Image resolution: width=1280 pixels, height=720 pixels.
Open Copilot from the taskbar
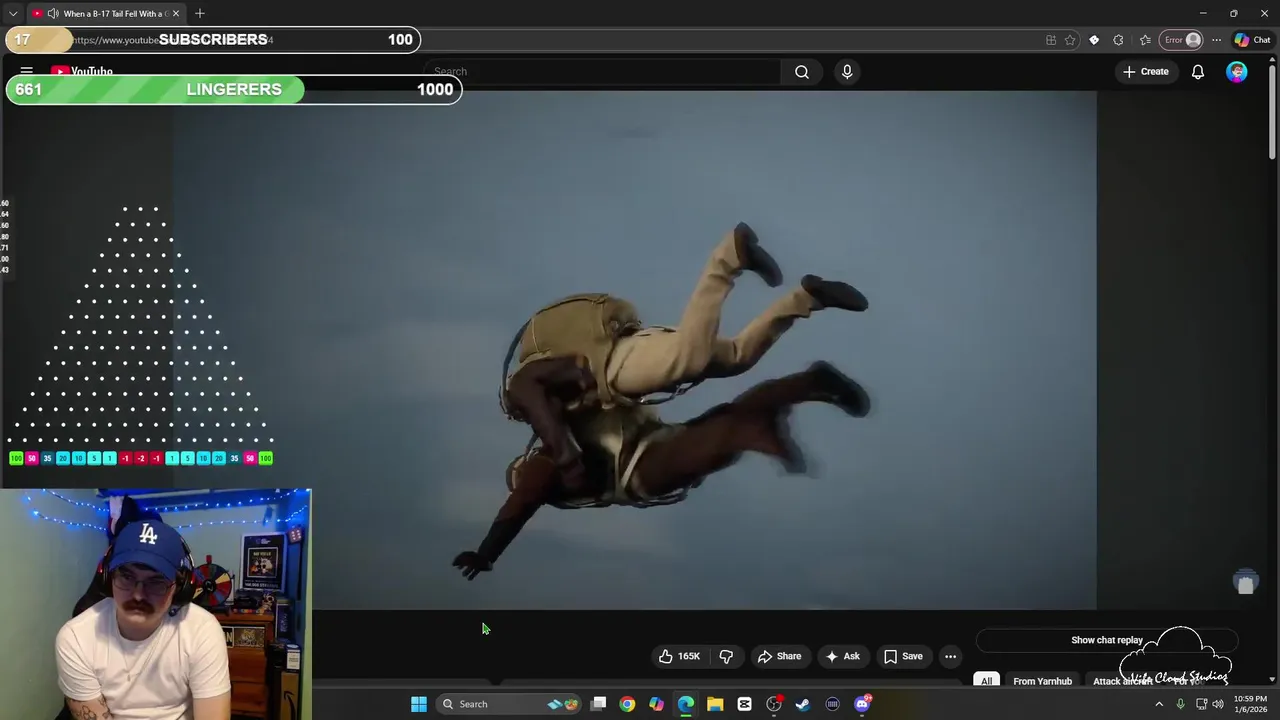click(x=656, y=704)
